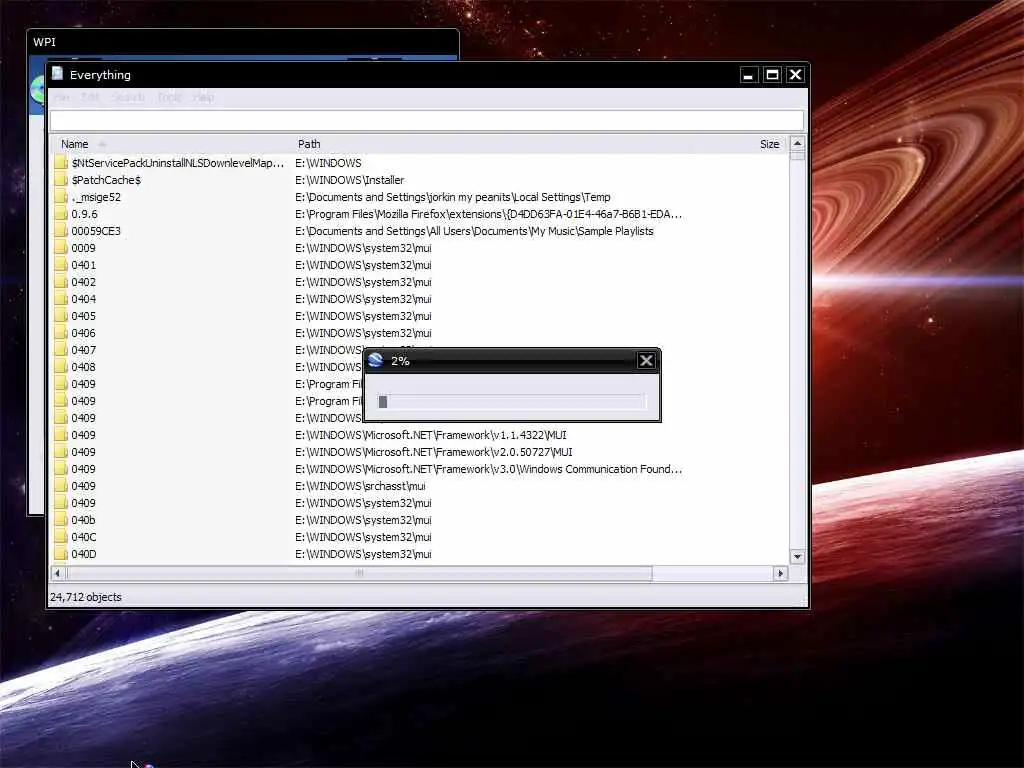Viewport: 1024px width, 768px height.
Task: Open the Tools menu in Everything
Action: click(168, 97)
